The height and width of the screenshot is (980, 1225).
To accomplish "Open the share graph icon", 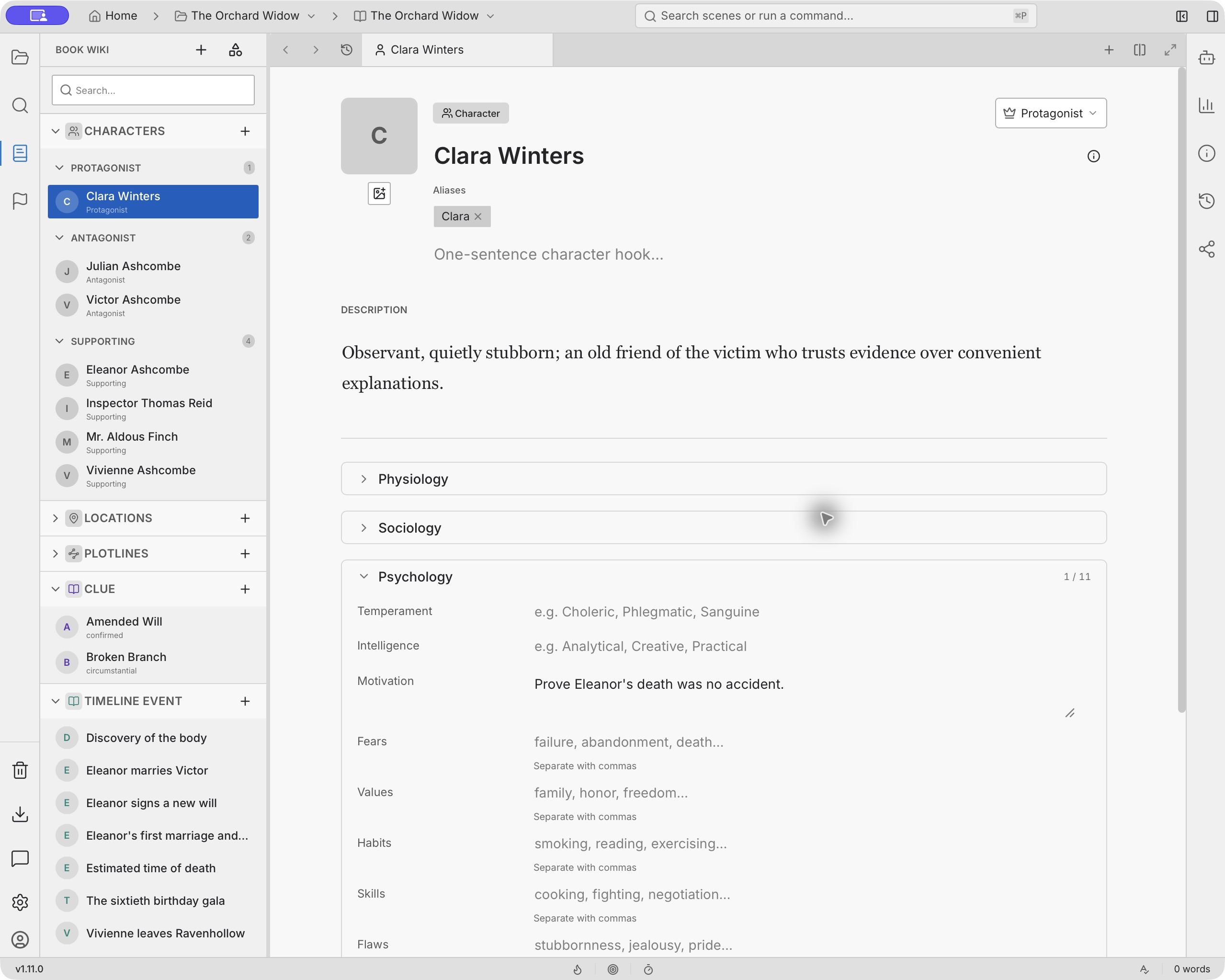I will pyautogui.click(x=1206, y=249).
